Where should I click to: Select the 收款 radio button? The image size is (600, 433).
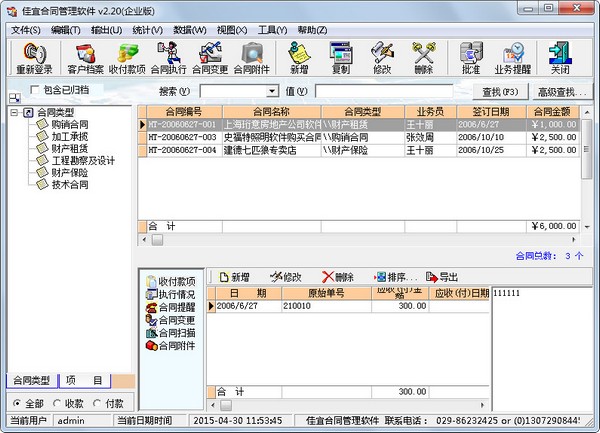pos(57,403)
